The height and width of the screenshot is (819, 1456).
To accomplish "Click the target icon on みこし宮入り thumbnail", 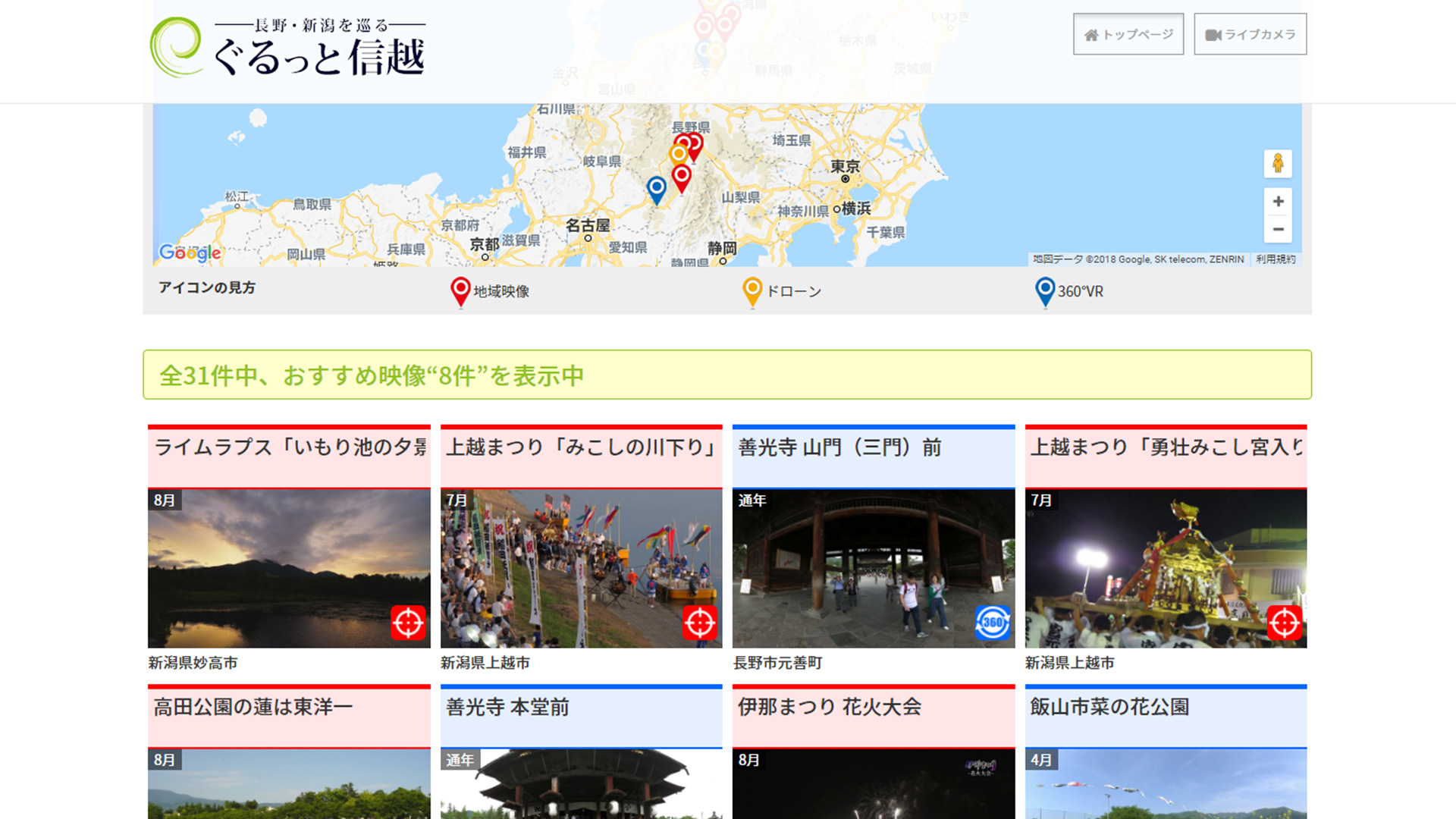I will pos(1285,623).
